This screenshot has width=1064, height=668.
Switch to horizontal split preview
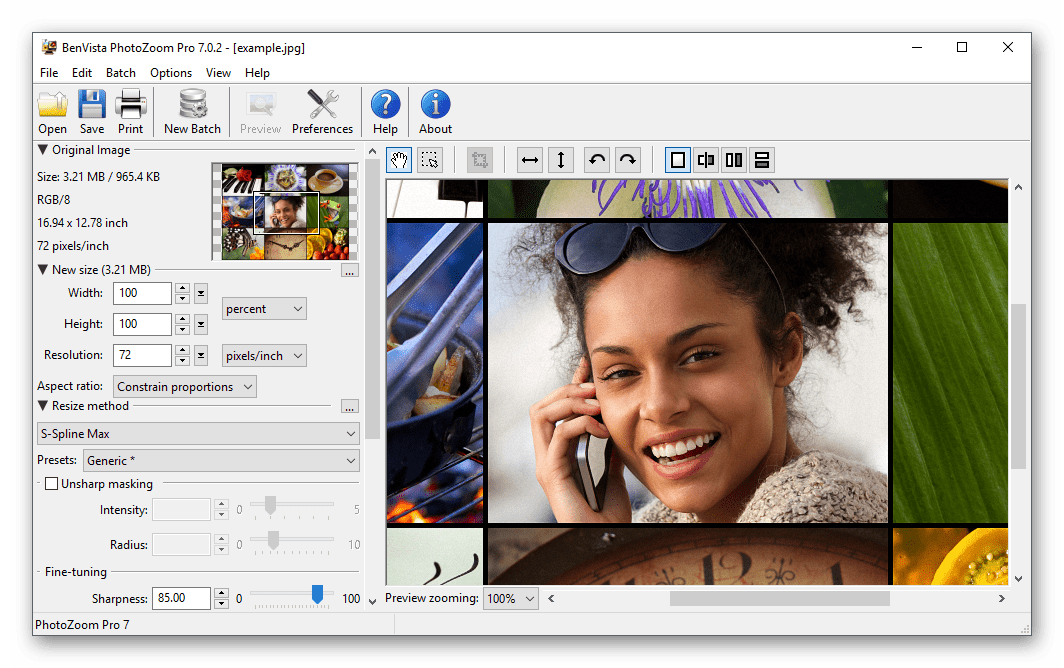click(x=762, y=160)
